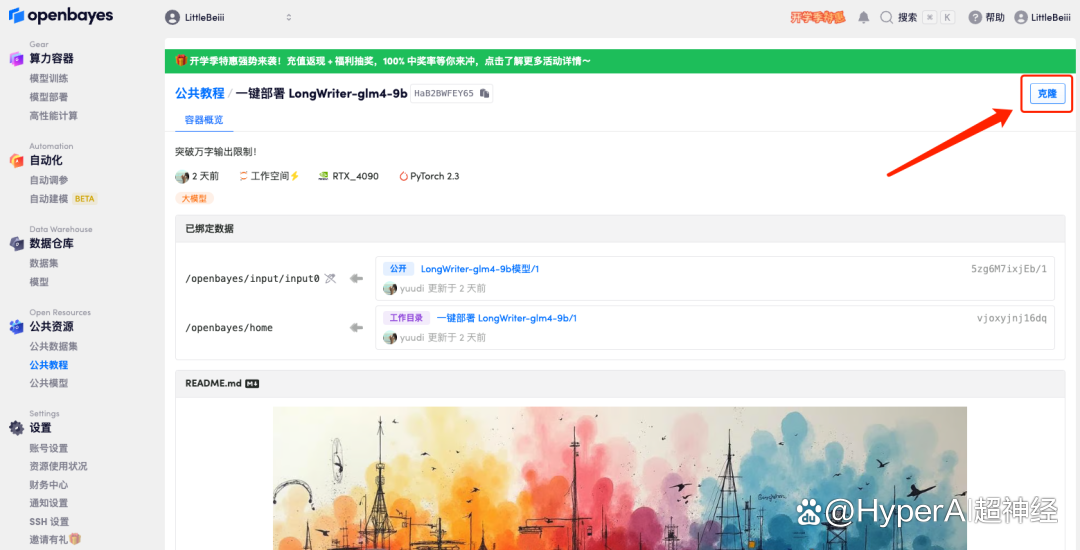Image resolution: width=1080 pixels, height=550 pixels.
Task: Open the notifications bell
Action: (864, 18)
